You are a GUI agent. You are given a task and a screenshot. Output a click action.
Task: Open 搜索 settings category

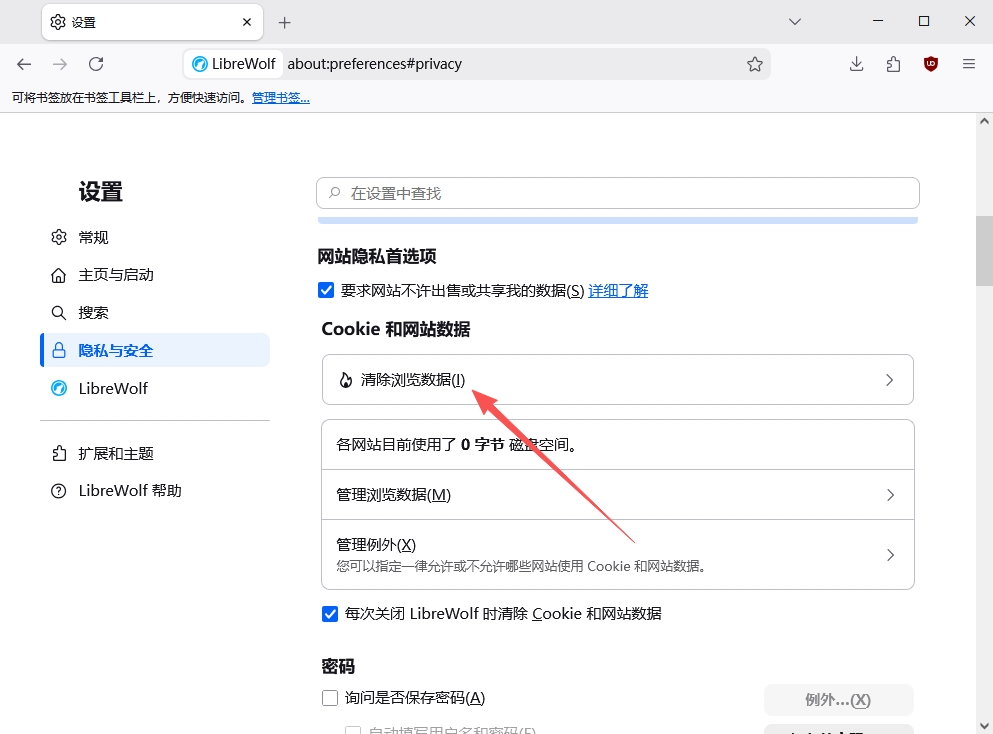155,313
